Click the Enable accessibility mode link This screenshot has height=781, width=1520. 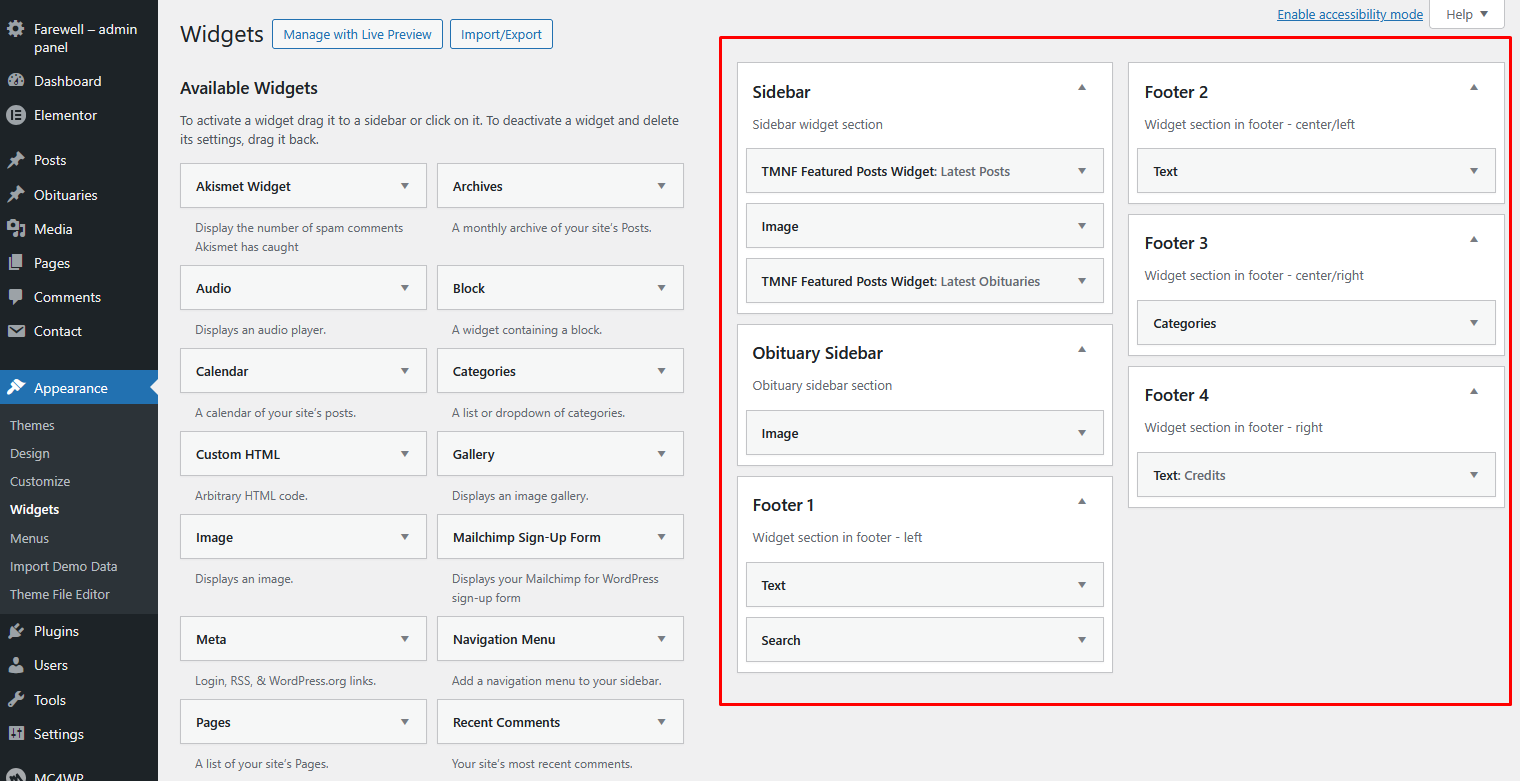coord(1349,14)
